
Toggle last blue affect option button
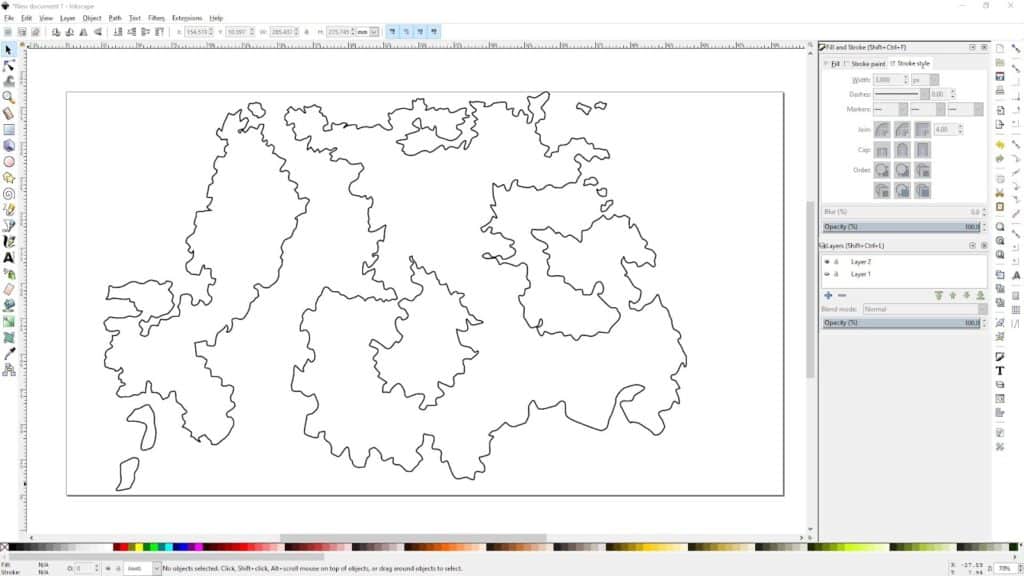434,31
